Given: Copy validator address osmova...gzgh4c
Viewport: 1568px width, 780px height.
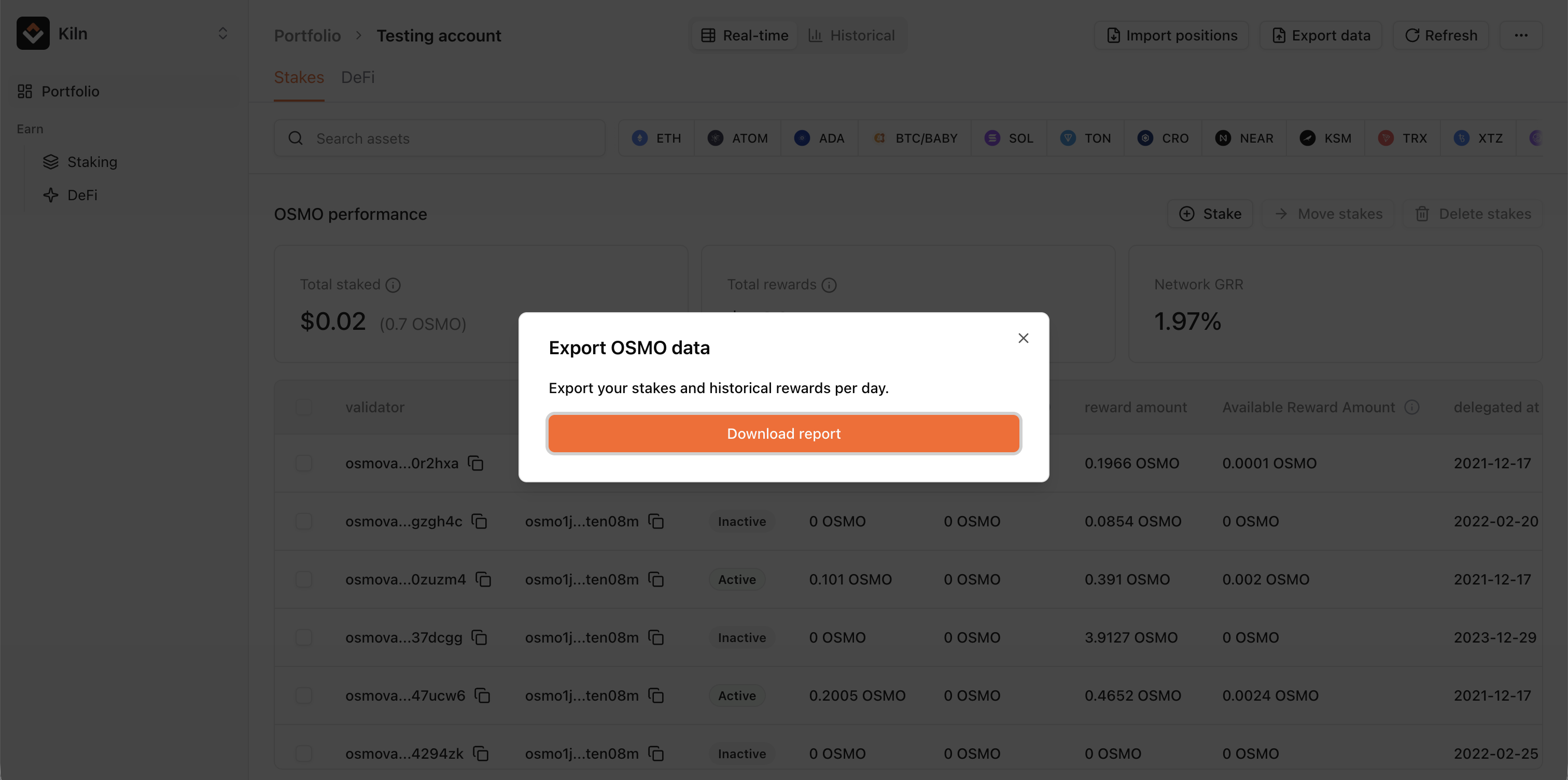Looking at the screenshot, I should [x=480, y=522].
